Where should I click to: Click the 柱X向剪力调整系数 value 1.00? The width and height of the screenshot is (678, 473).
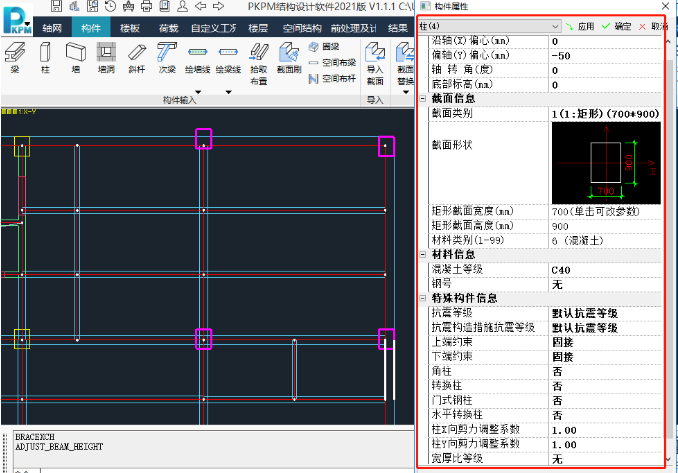605,431
